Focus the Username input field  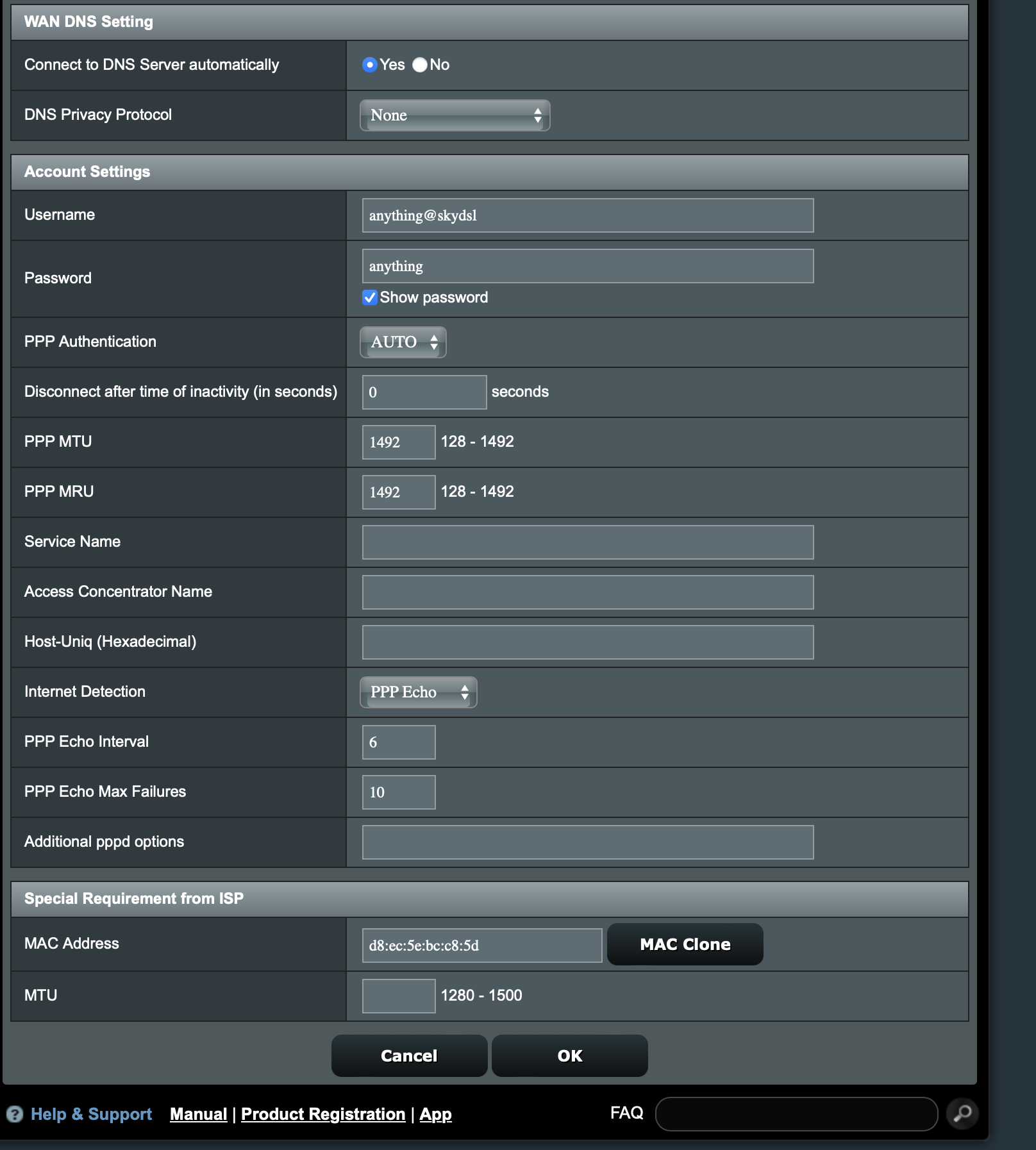[587, 215]
